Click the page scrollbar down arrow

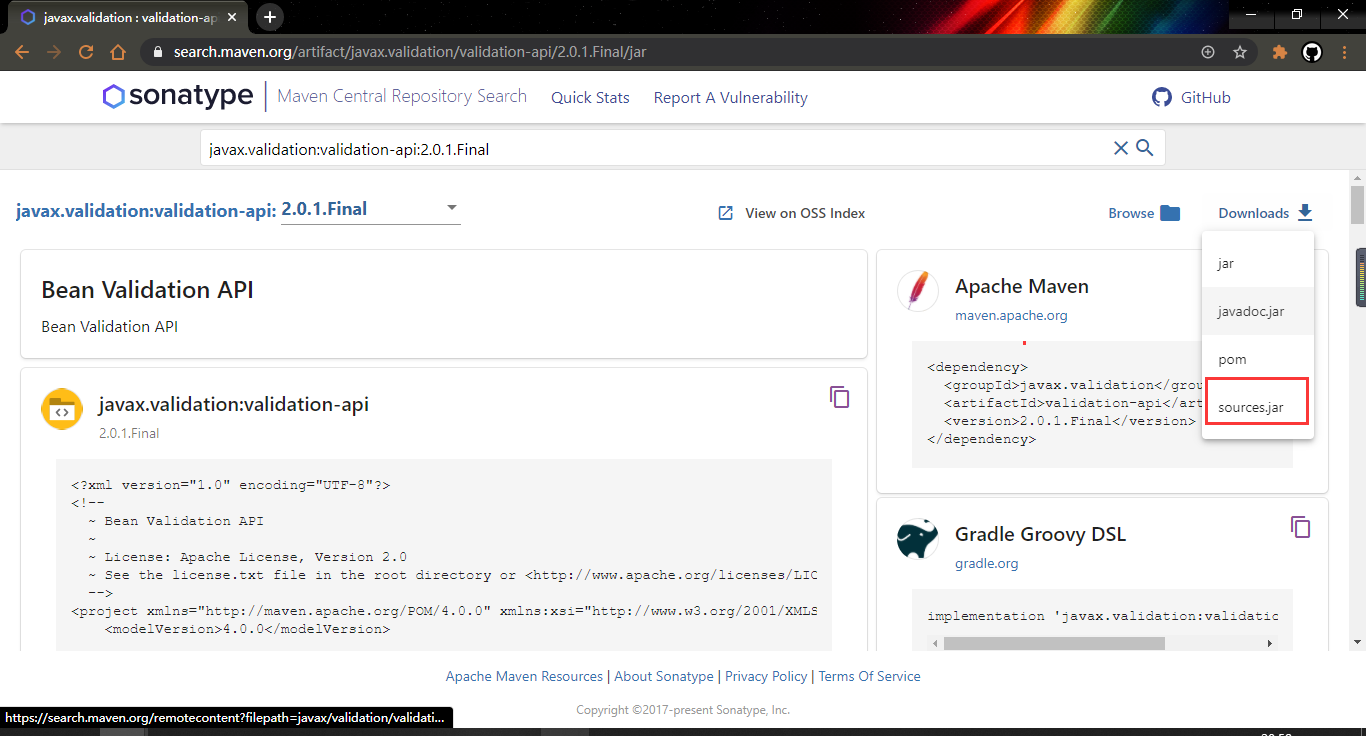pos(1357,642)
